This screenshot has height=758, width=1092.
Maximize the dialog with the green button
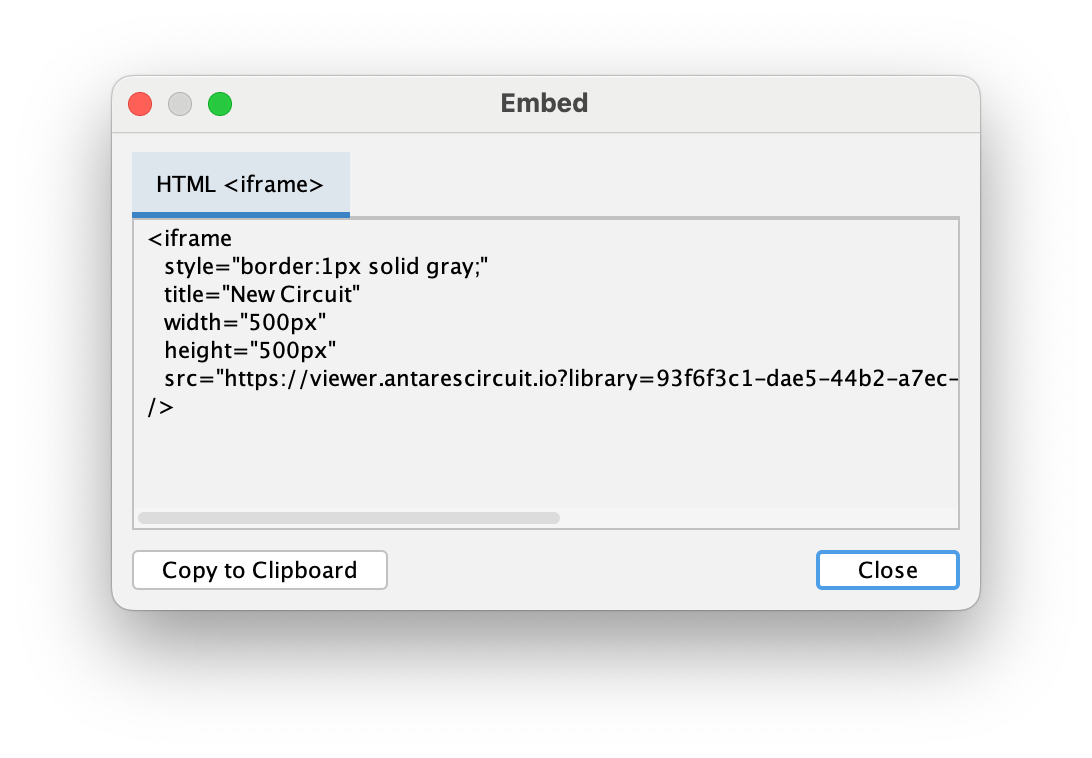coord(220,103)
